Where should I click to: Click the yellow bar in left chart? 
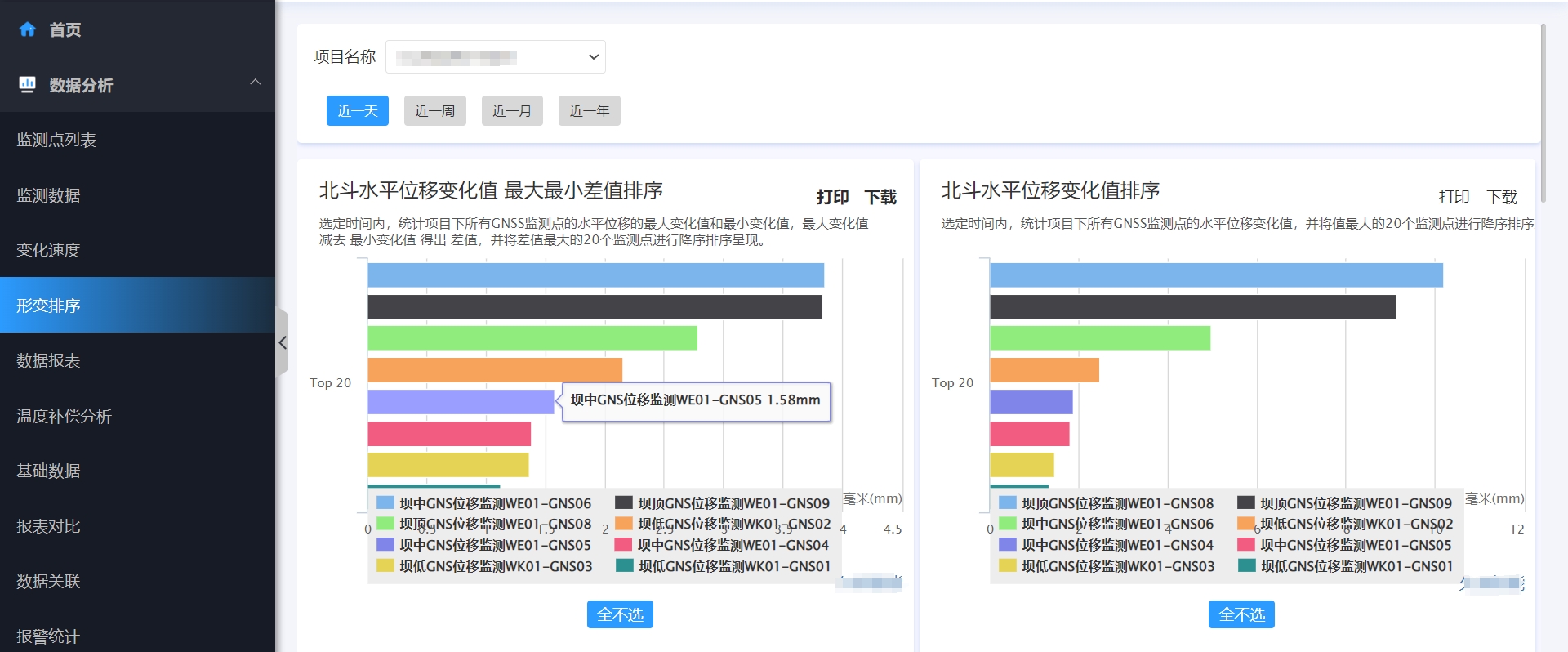coord(448,465)
